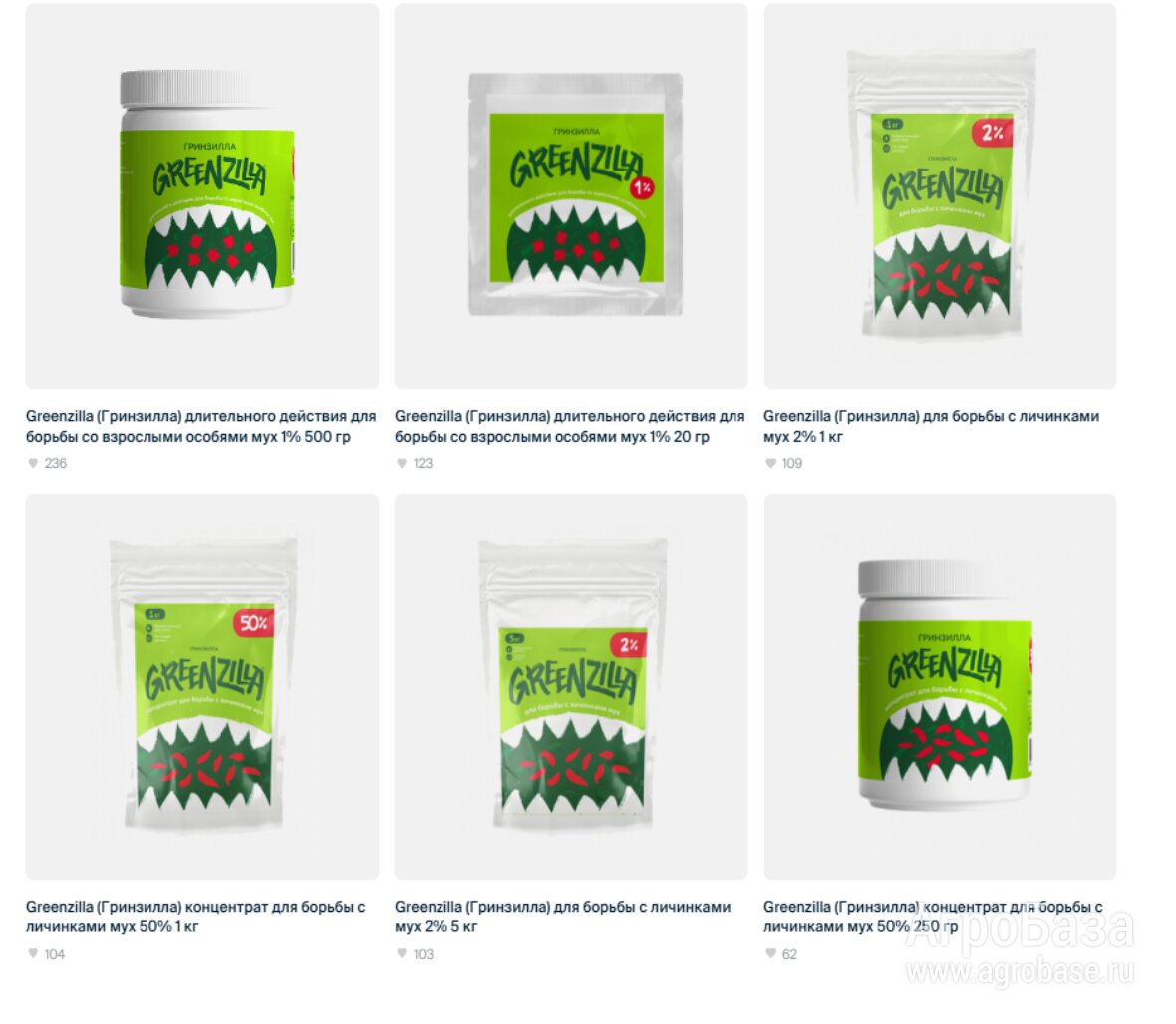Click heart icon showing 109 likes
This screenshot has width=1176, height=1024.
pyautogui.click(x=770, y=463)
